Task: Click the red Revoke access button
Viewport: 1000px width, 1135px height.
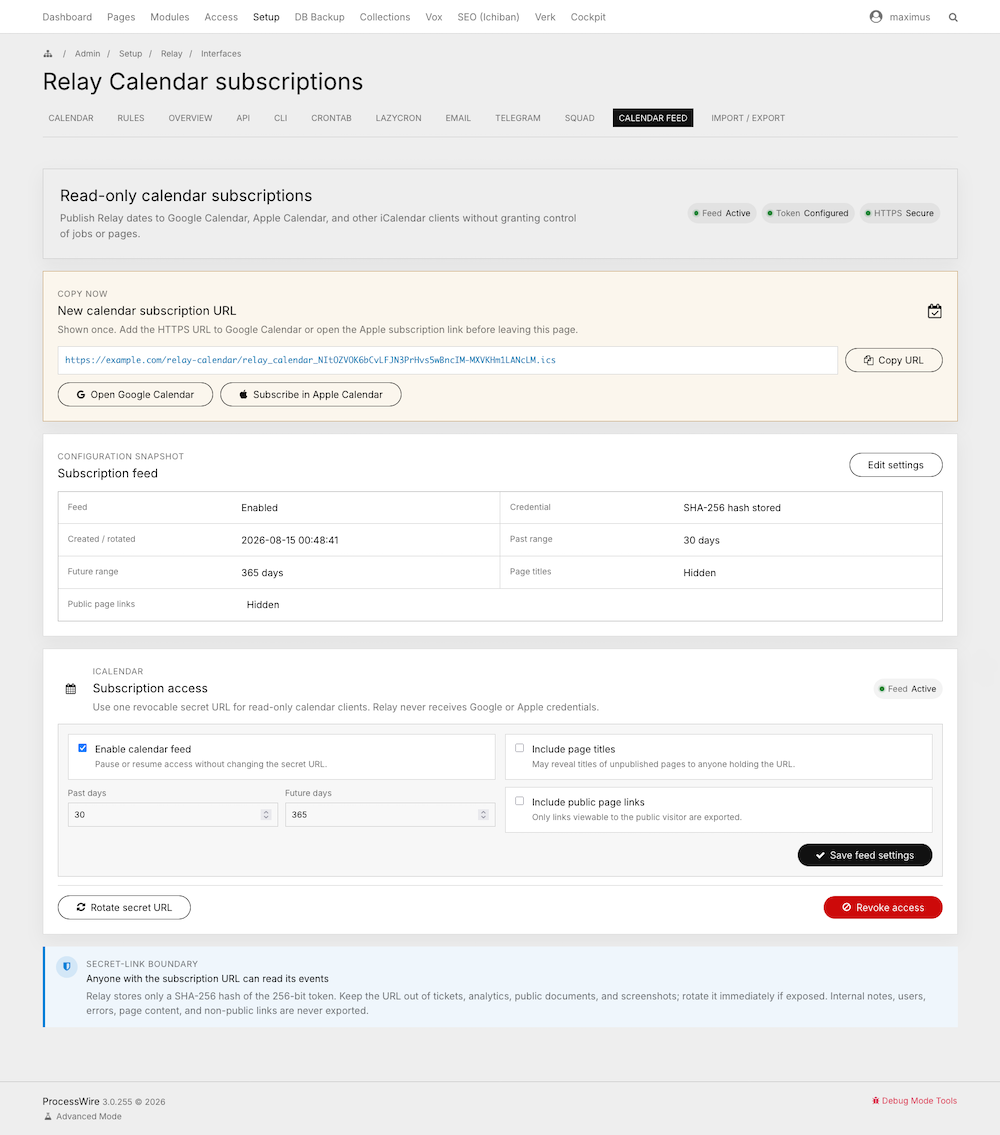Action: point(883,907)
